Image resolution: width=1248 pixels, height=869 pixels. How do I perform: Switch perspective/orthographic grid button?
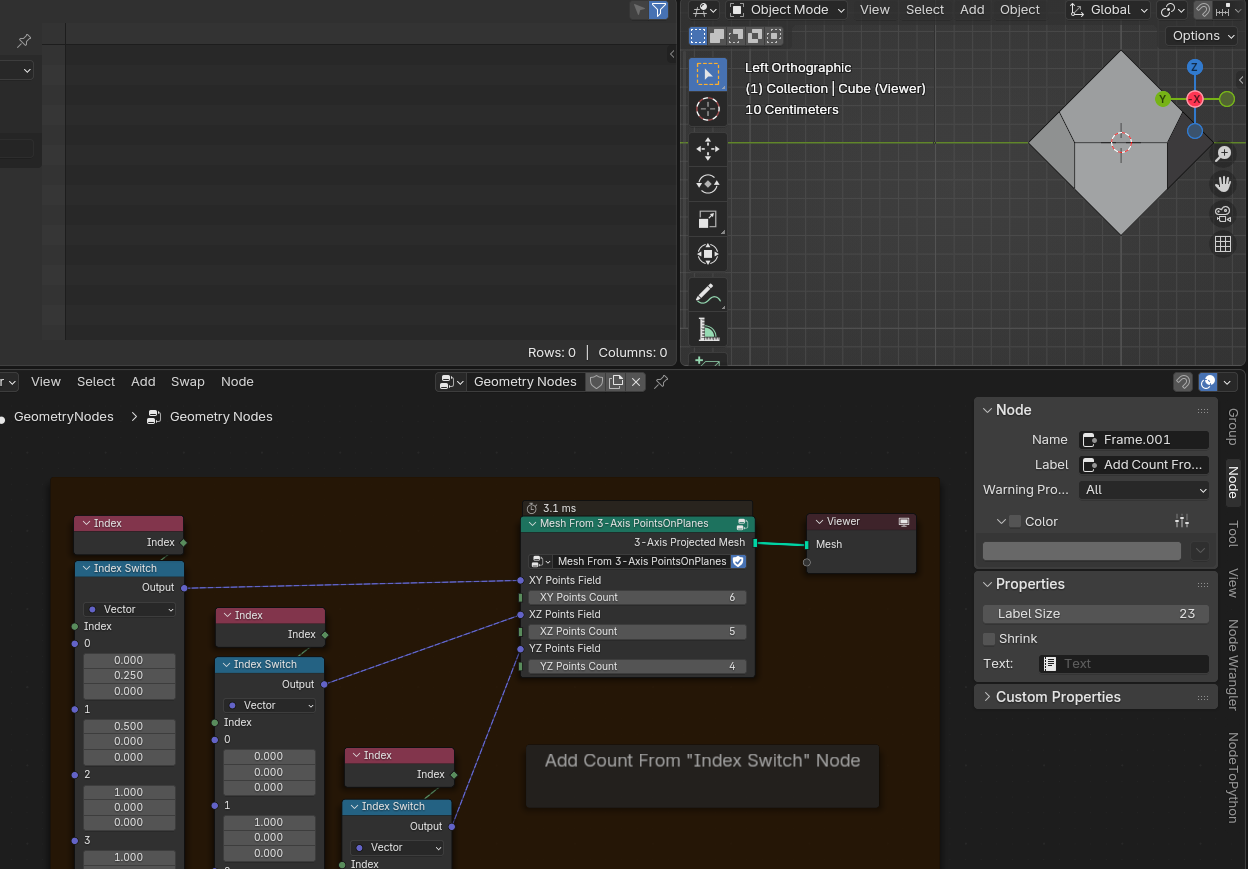click(x=1222, y=244)
